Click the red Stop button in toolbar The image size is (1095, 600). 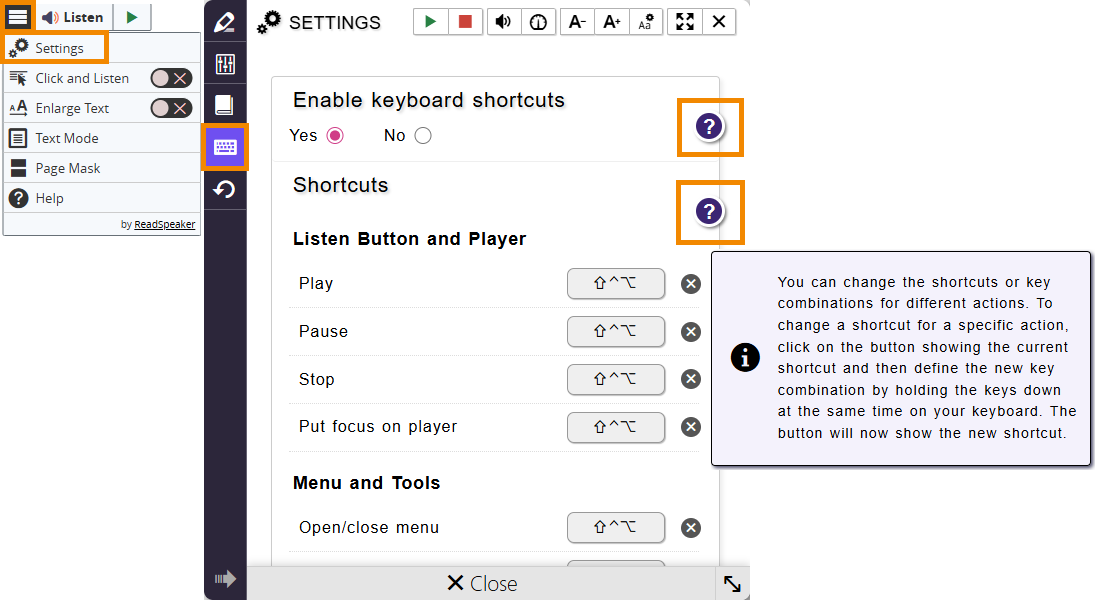[465, 22]
